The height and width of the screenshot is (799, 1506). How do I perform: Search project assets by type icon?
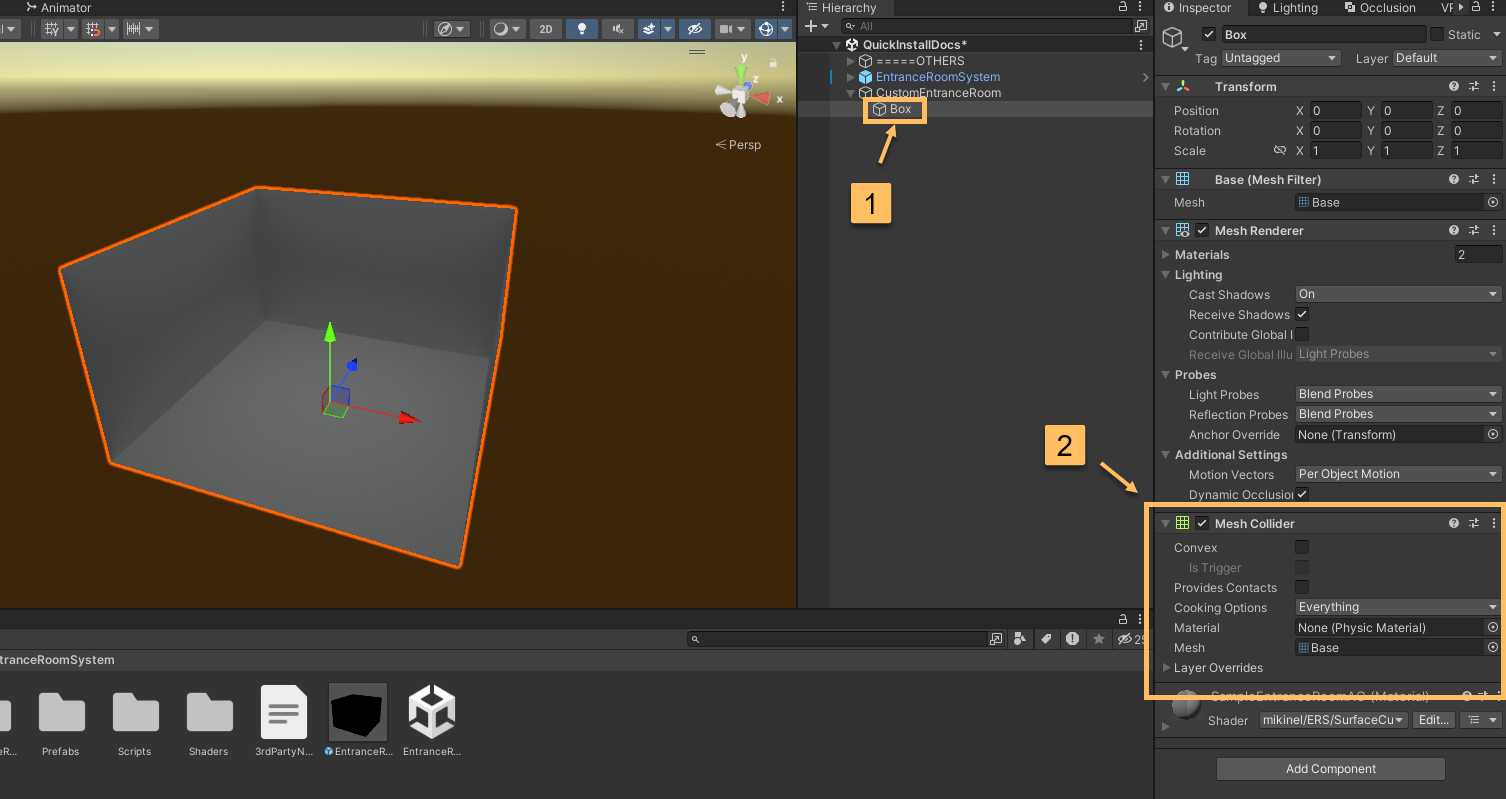pyautogui.click(x=1020, y=639)
